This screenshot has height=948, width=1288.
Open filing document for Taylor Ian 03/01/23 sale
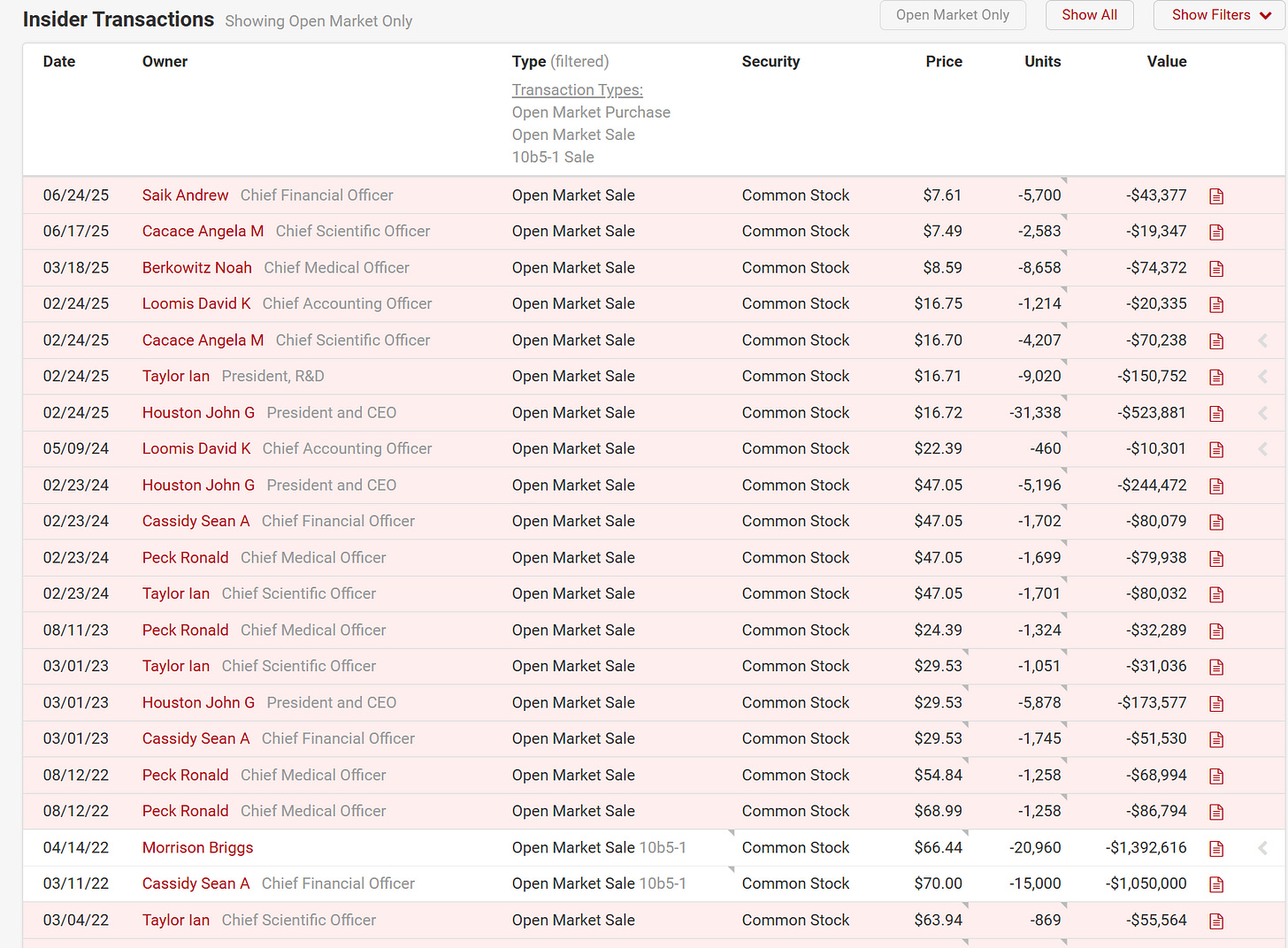click(x=1216, y=668)
